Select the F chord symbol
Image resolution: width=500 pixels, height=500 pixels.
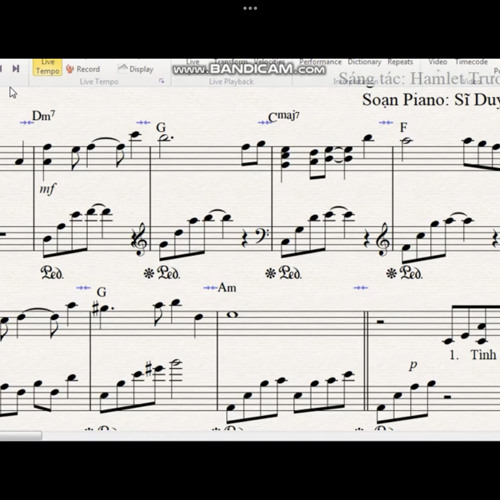click(x=403, y=127)
